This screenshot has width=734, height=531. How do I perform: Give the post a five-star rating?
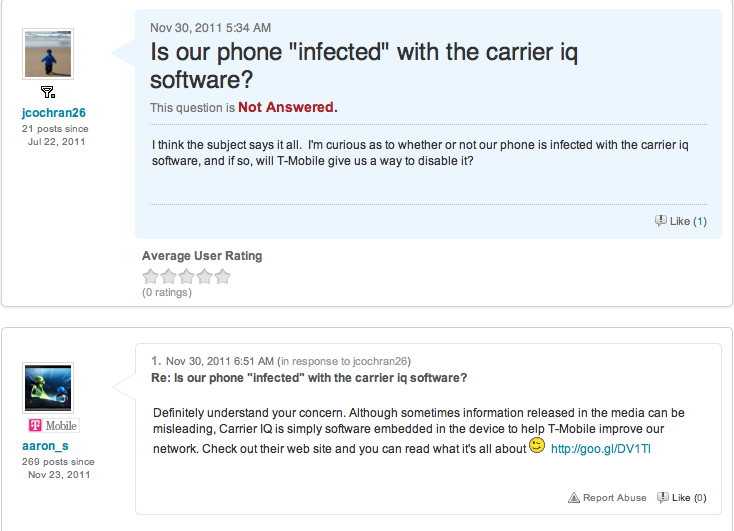(x=222, y=277)
